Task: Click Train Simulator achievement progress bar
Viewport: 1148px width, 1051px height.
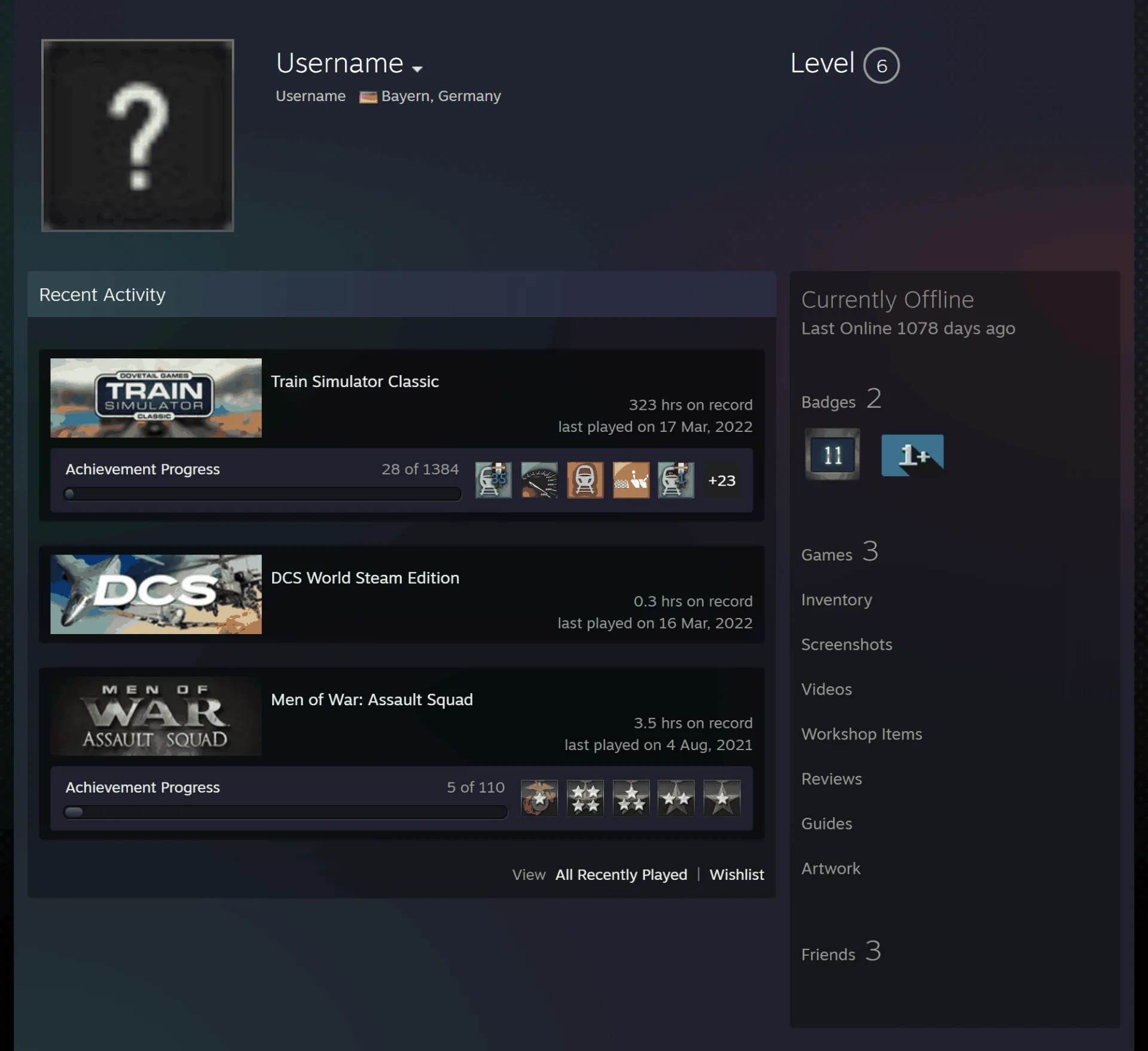Action: pyautogui.click(x=262, y=494)
